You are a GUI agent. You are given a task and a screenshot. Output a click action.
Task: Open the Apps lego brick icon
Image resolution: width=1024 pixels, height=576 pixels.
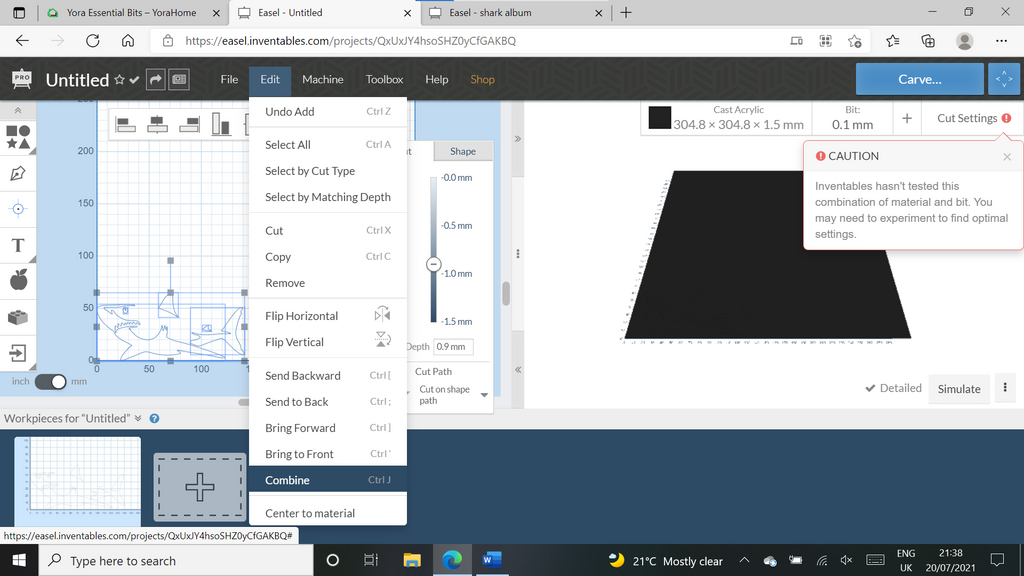tap(18, 317)
